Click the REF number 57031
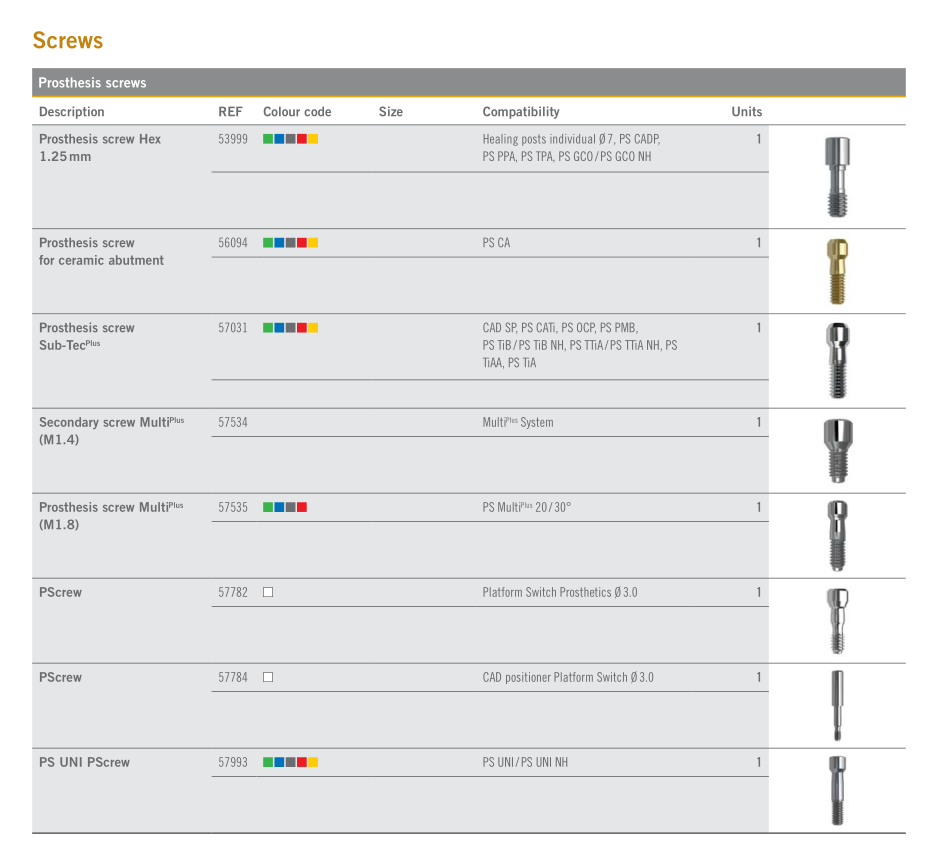 [233, 328]
